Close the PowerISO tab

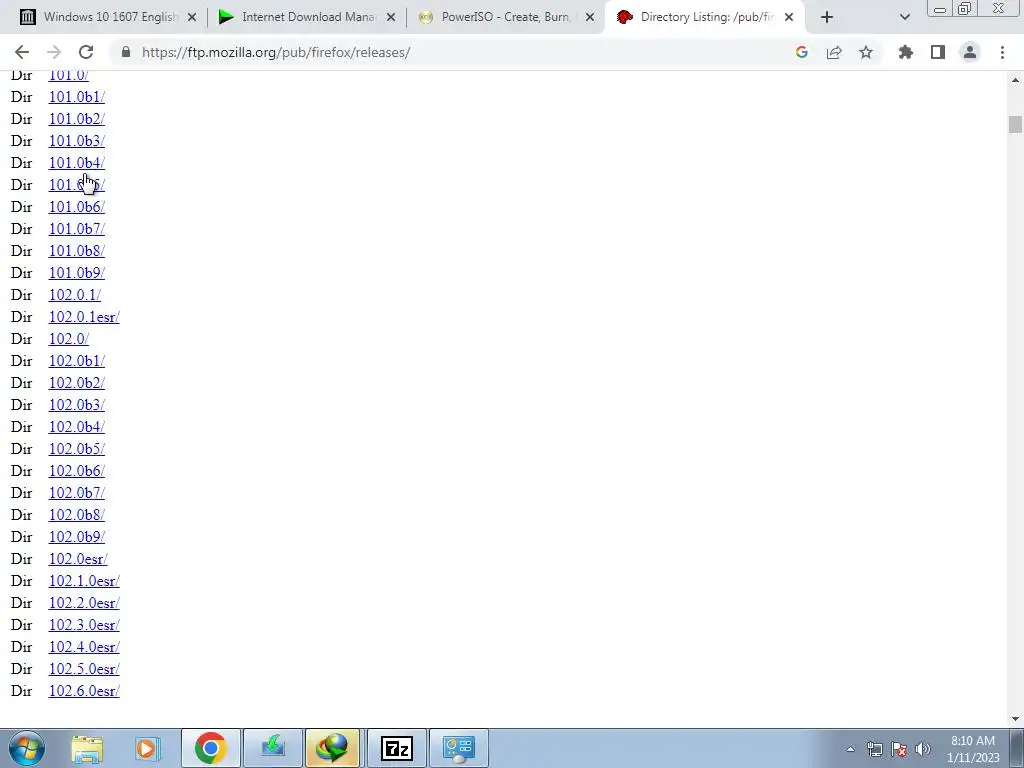click(590, 17)
